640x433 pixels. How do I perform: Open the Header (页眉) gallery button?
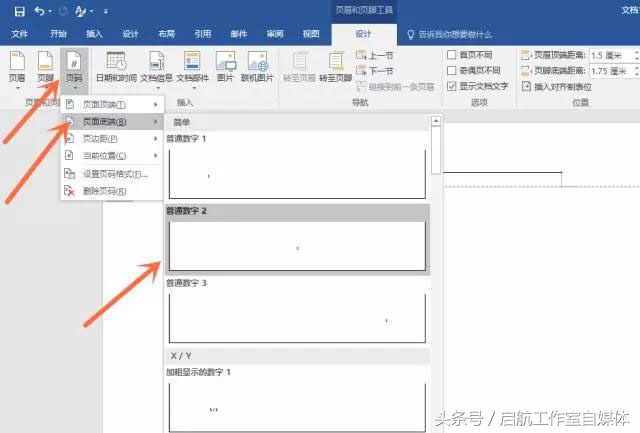17,70
